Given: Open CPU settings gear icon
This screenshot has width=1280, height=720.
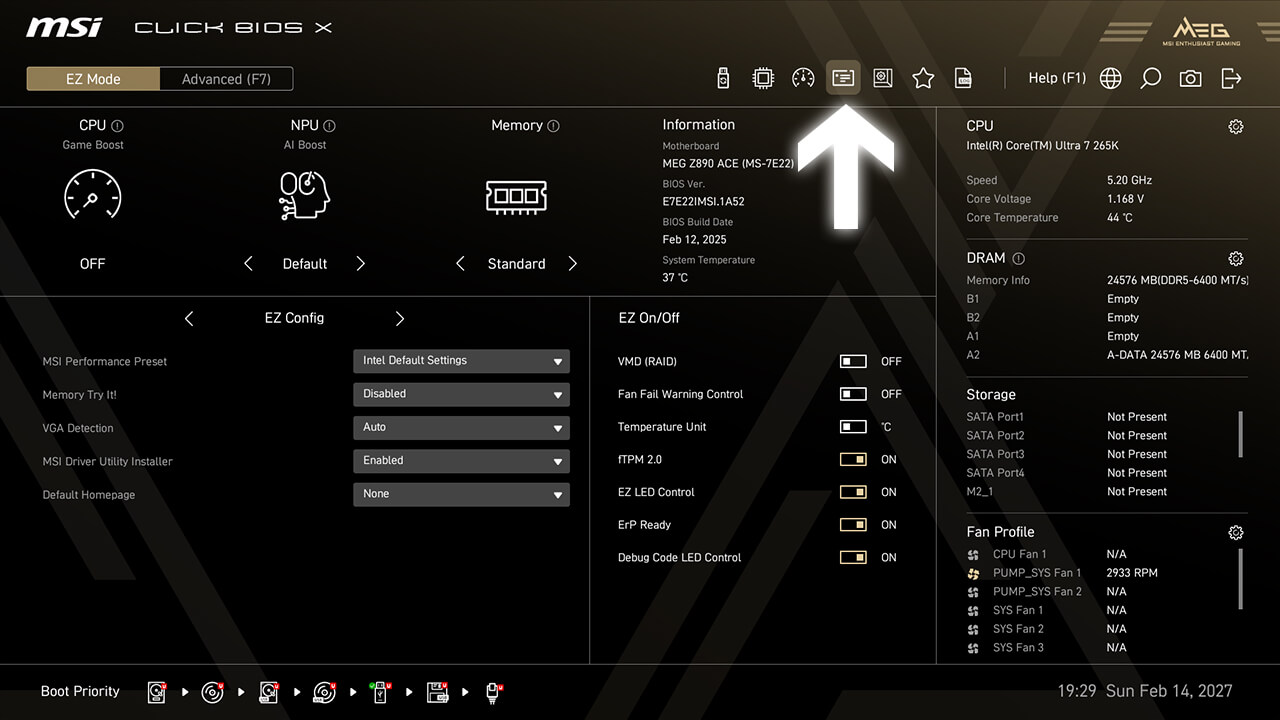Looking at the screenshot, I should (x=1236, y=127).
